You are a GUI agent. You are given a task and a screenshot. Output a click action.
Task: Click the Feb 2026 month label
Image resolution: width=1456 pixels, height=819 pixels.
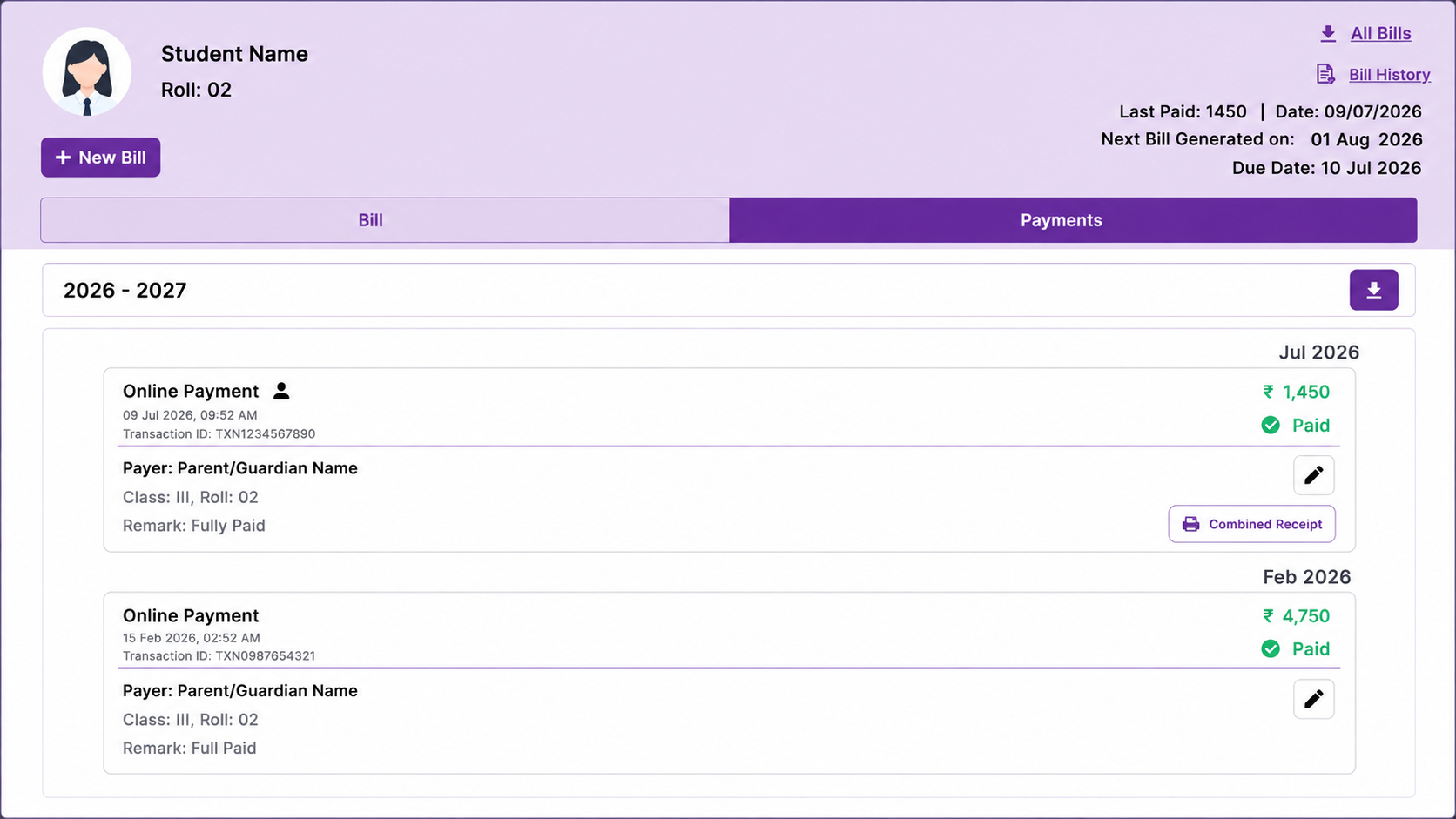pyautogui.click(x=1306, y=577)
